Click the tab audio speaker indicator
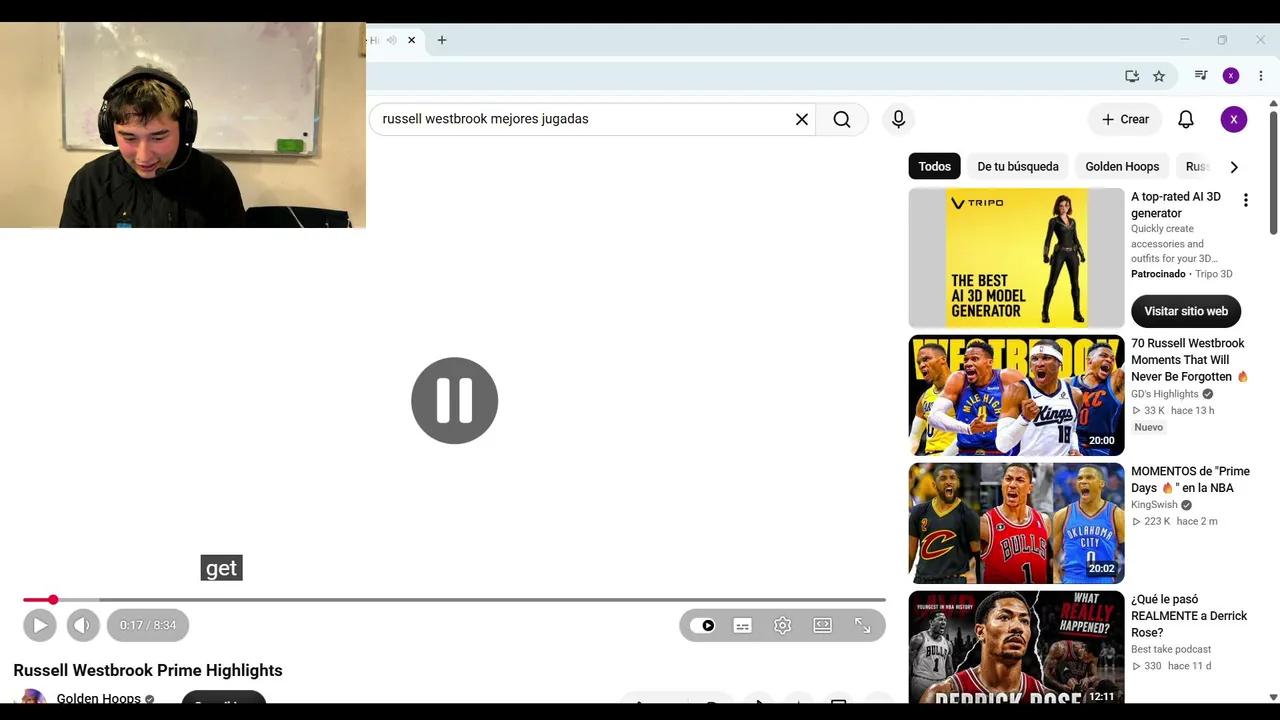 (x=391, y=40)
